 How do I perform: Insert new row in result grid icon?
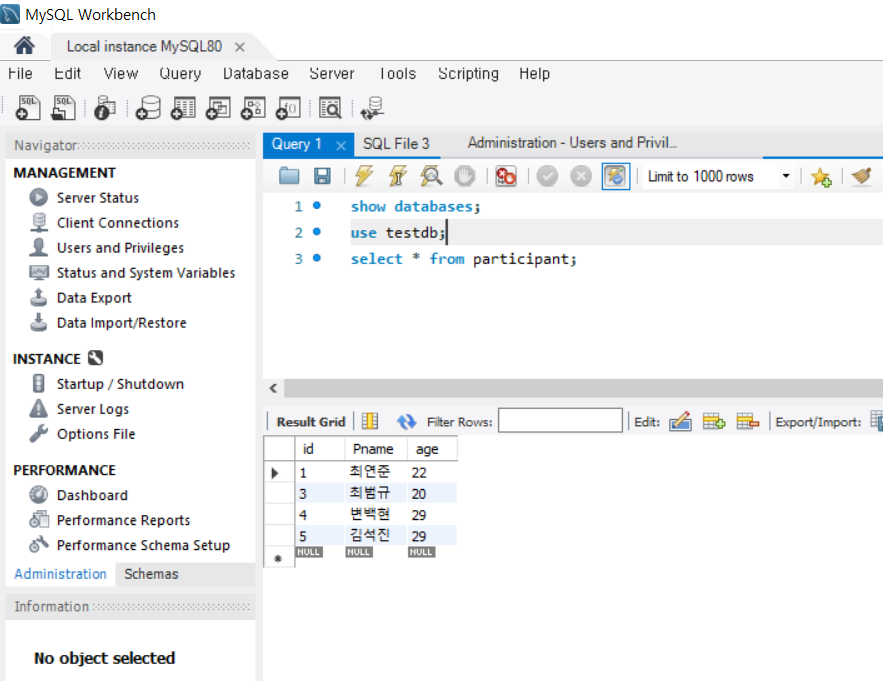pyautogui.click(x=713, y=421)
